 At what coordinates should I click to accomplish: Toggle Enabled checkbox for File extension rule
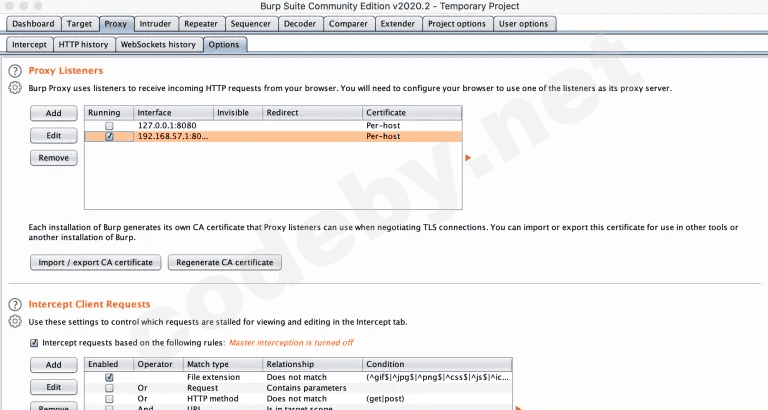(109, 377)
